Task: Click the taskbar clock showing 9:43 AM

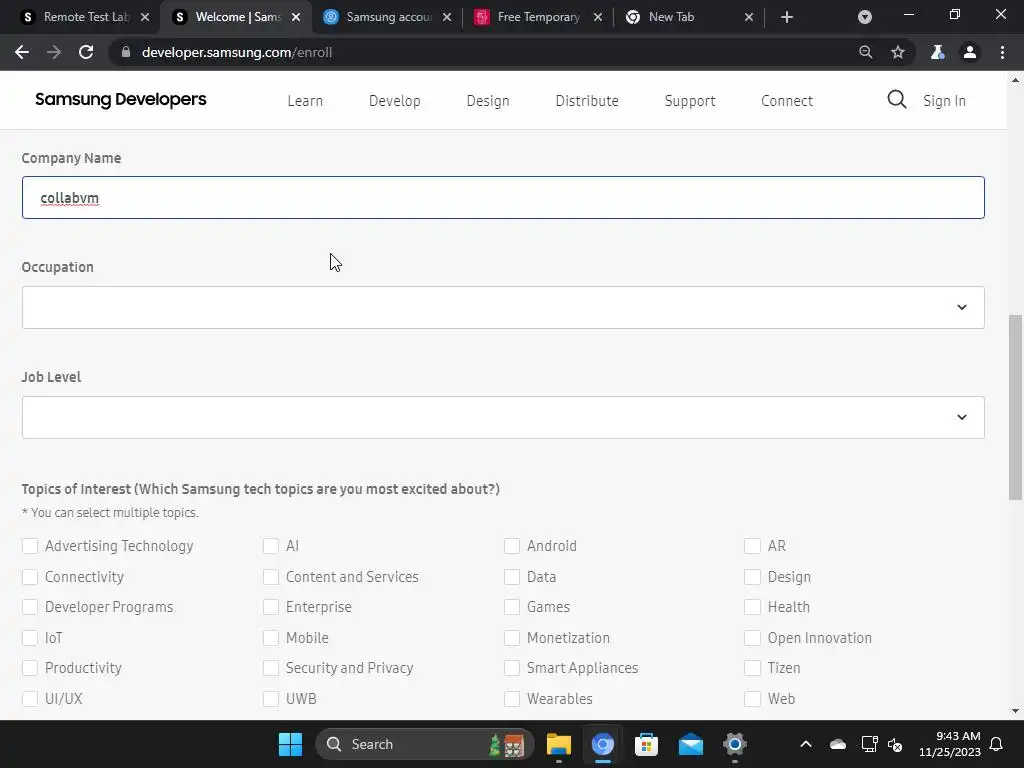Action: coord(950,744)
